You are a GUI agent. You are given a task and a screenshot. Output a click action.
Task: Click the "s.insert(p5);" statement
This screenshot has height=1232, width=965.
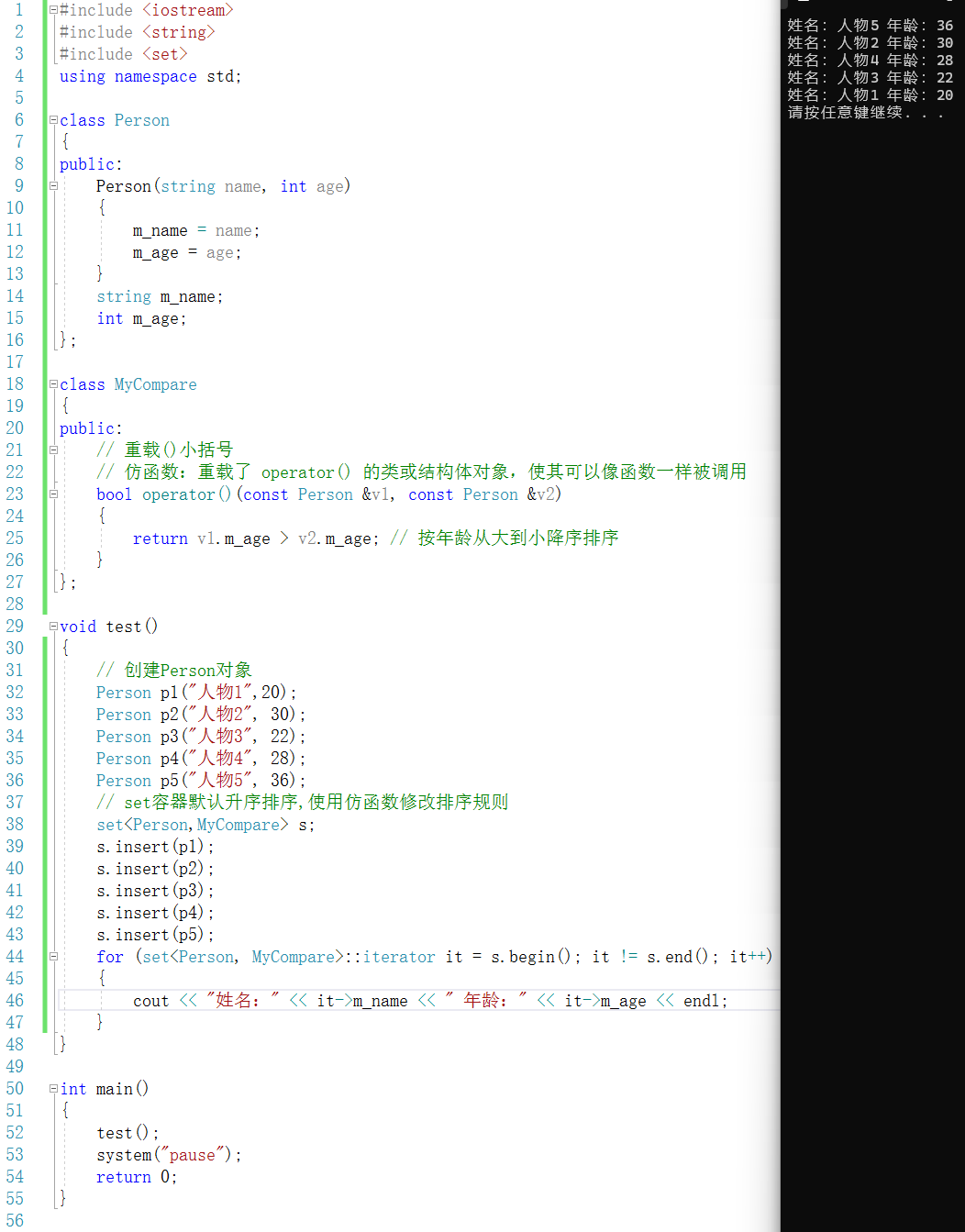[155, 935]
